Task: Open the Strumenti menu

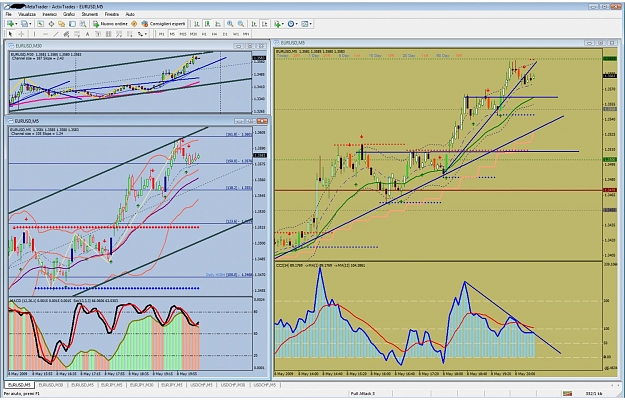Action: (90, 14)
